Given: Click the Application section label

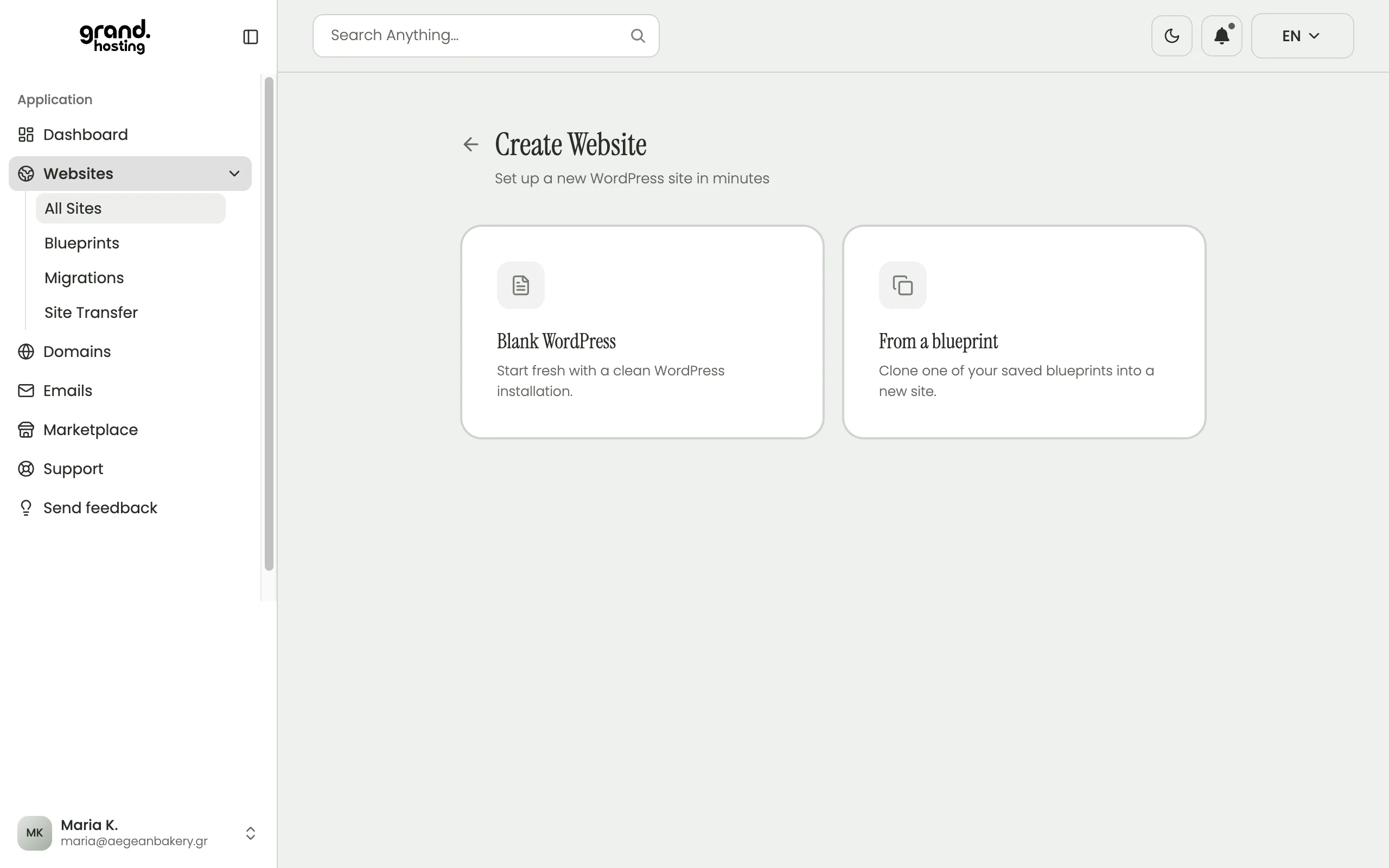Looking at the screenshot, I should pos(55,99).
